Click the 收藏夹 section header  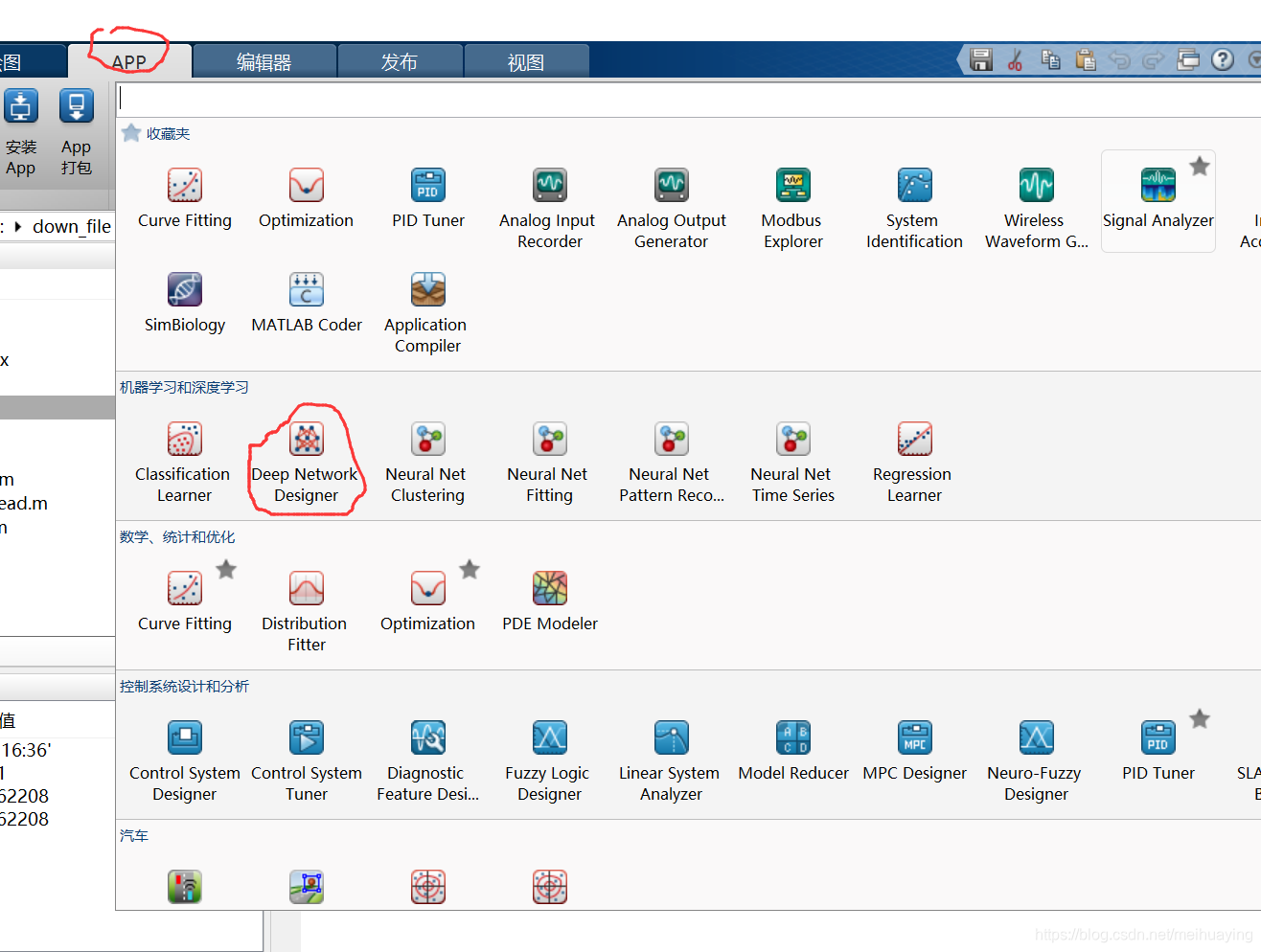pos(169,134)
